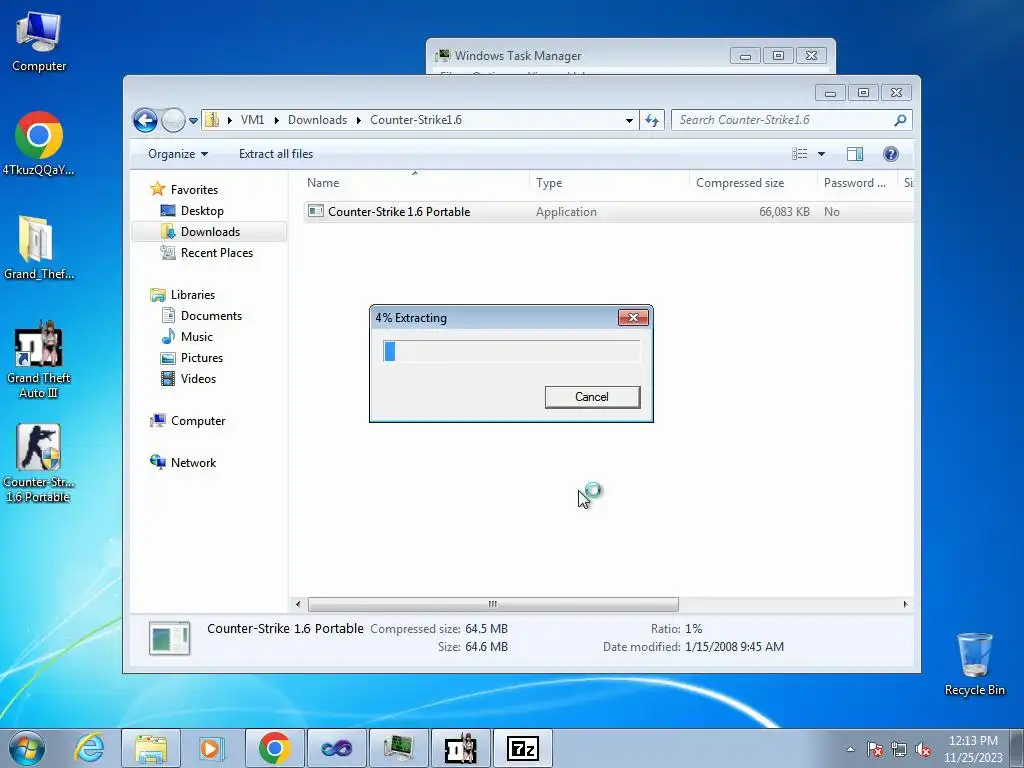Click the volume icon in the system tray
Viewport: 1024px width, 768px height.
click(923, 750)
